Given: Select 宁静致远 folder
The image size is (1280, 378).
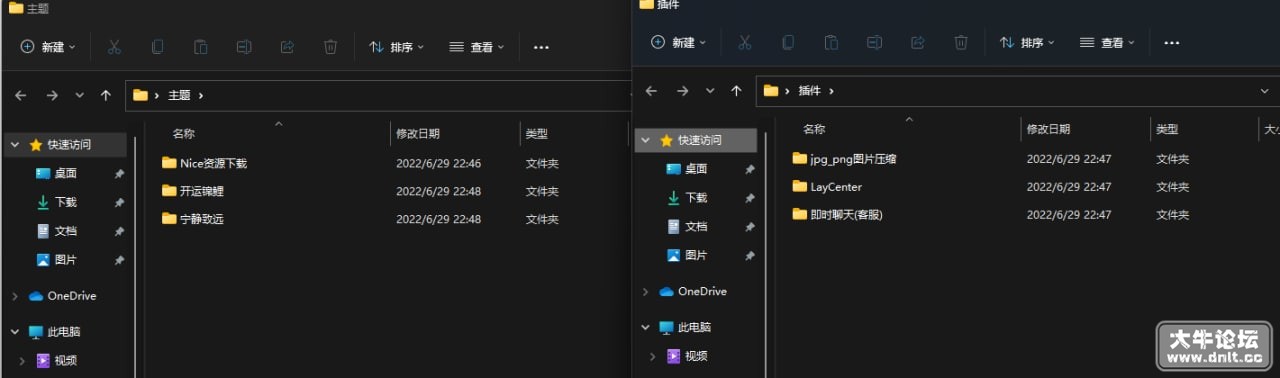Looking at the screenshot, I should click(193, 219).
